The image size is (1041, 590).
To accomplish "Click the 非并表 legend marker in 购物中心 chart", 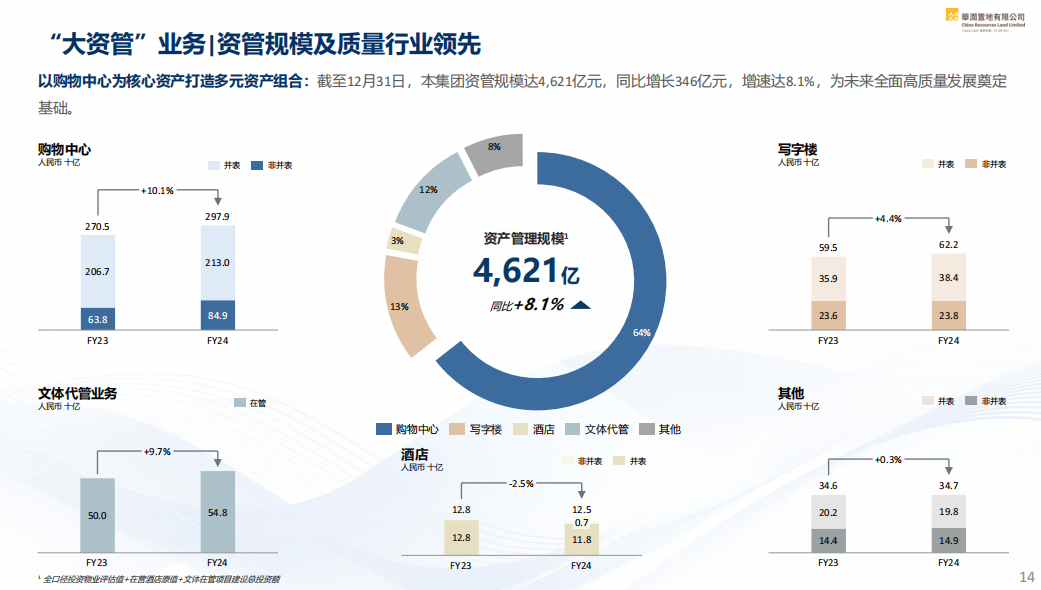I will click(257, 165).
